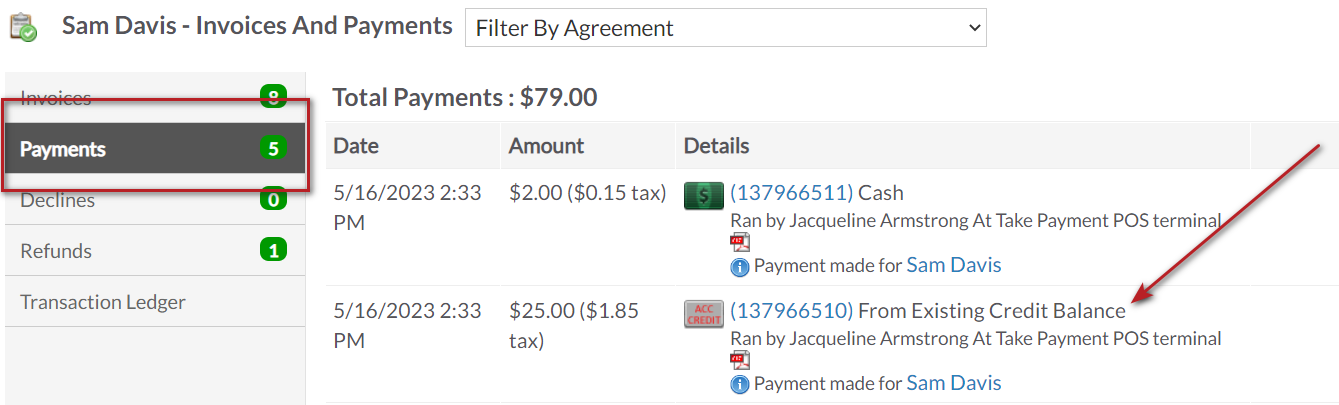Click the green Refunds count badge

point(273,250)
